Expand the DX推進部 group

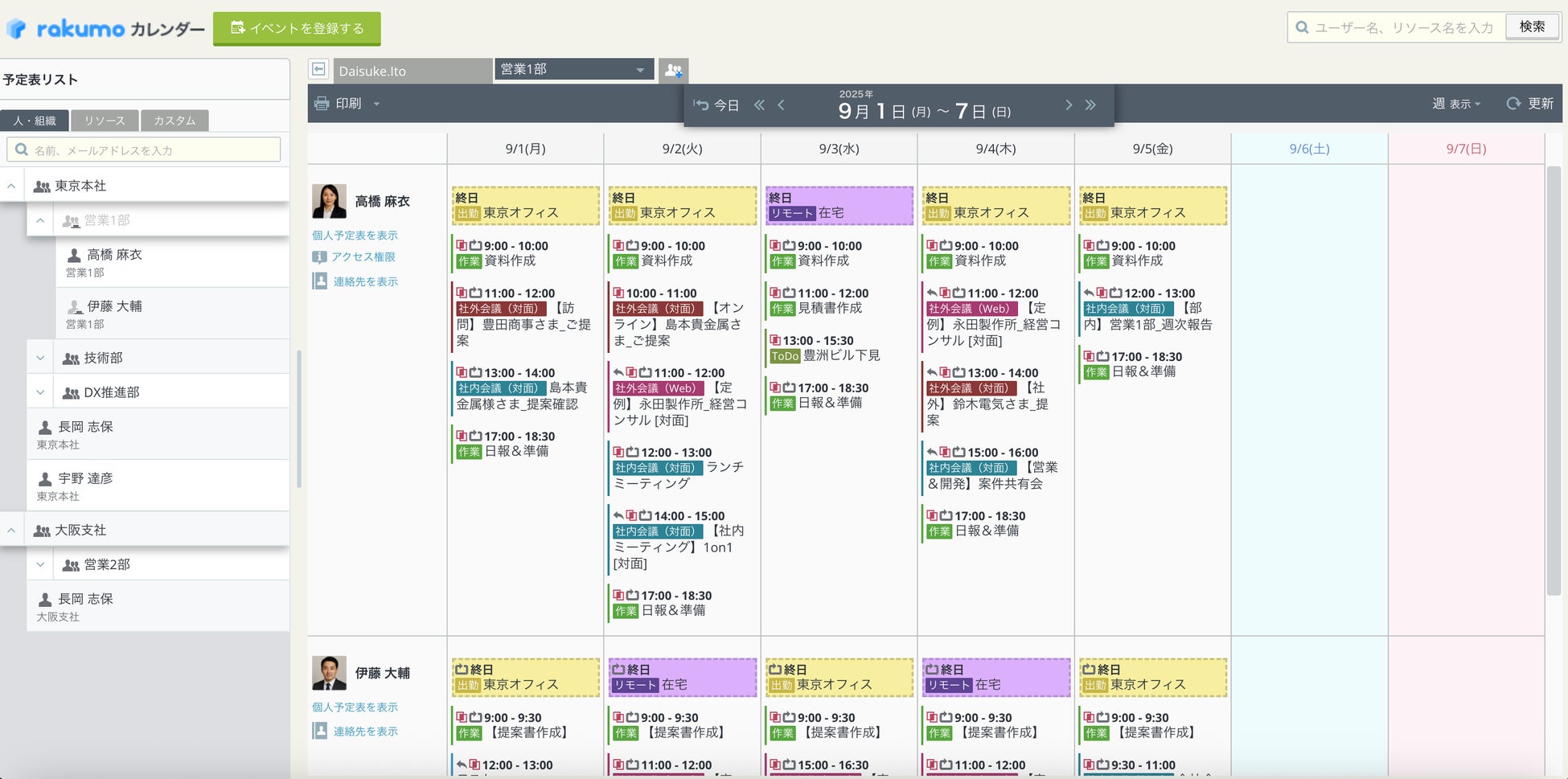pos(40,392)
